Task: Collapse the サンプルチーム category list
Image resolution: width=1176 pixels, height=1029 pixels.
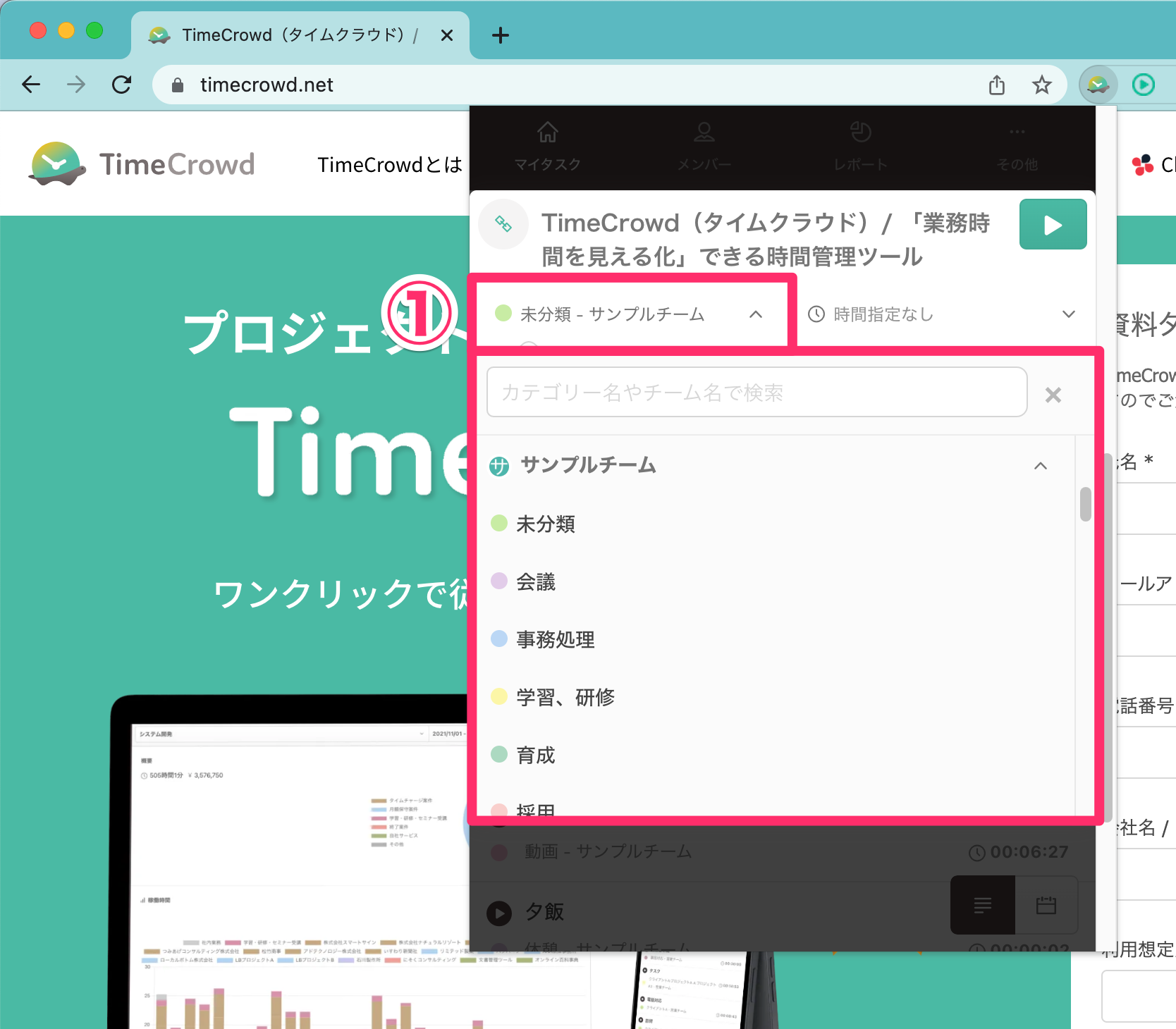Action: (1041, 466)
